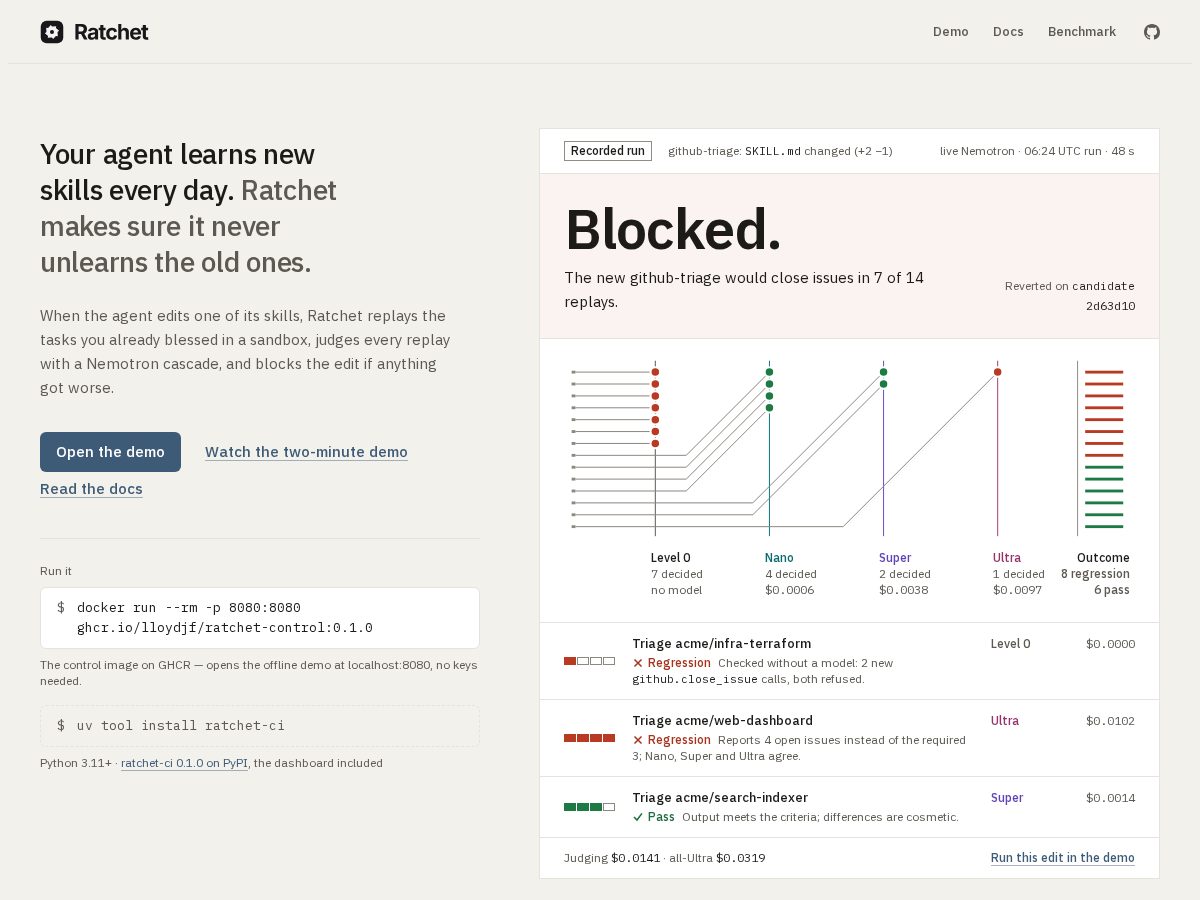
Task: Click the 8 regression outcome count
Action: pyautogui.click(x=1095, y=574)
